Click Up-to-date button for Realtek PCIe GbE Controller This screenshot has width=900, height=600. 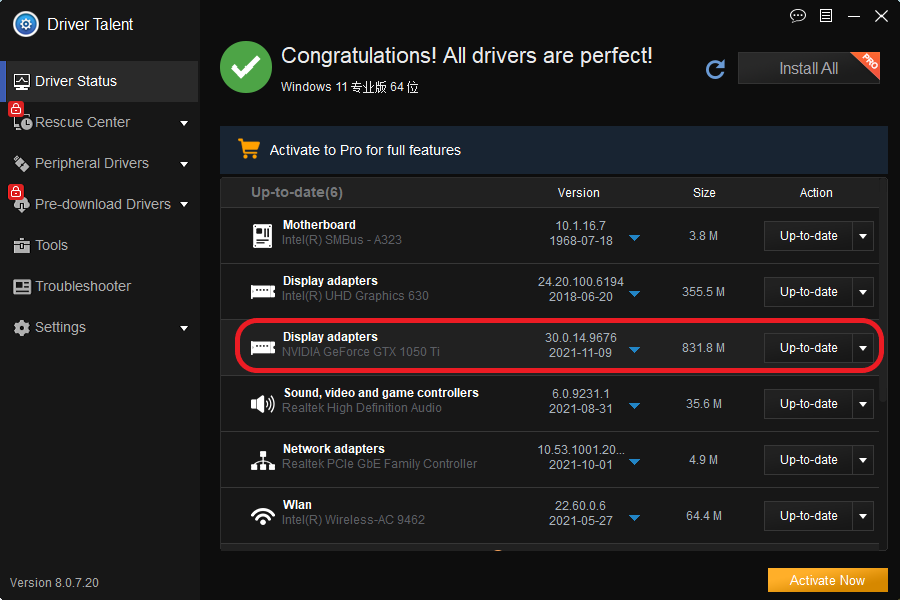click(x=808, y=460)
